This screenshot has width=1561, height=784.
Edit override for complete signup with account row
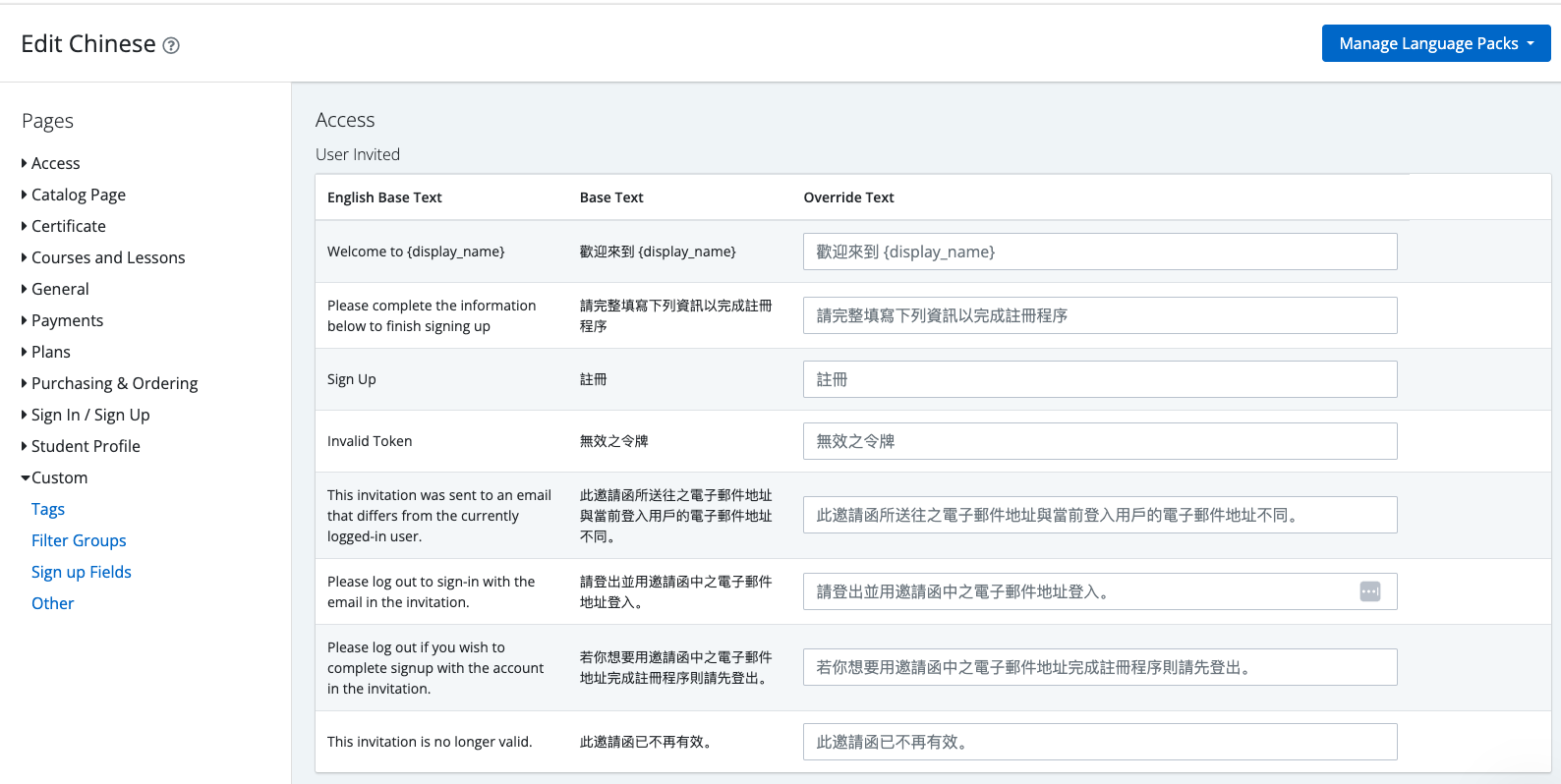point(1100,667)
